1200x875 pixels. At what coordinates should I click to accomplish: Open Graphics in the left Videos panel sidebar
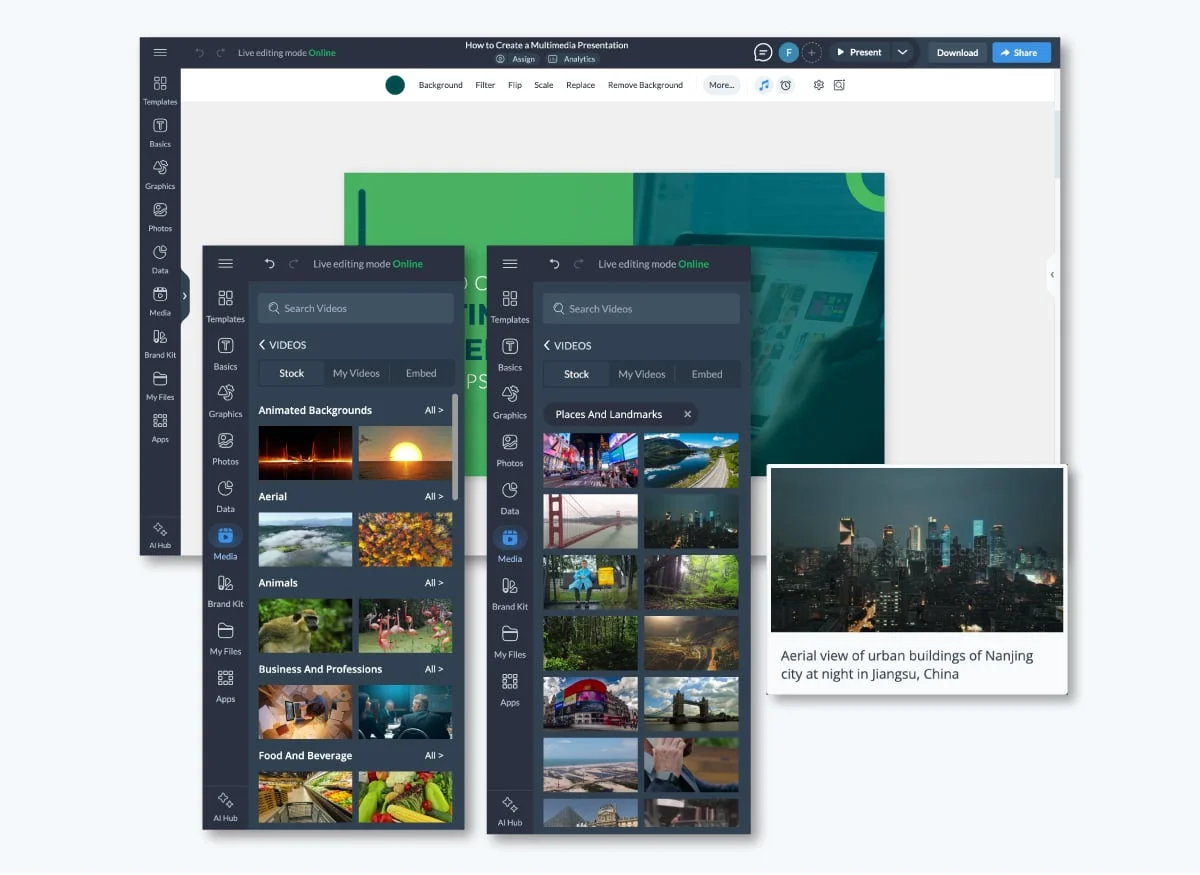point(225,401)
